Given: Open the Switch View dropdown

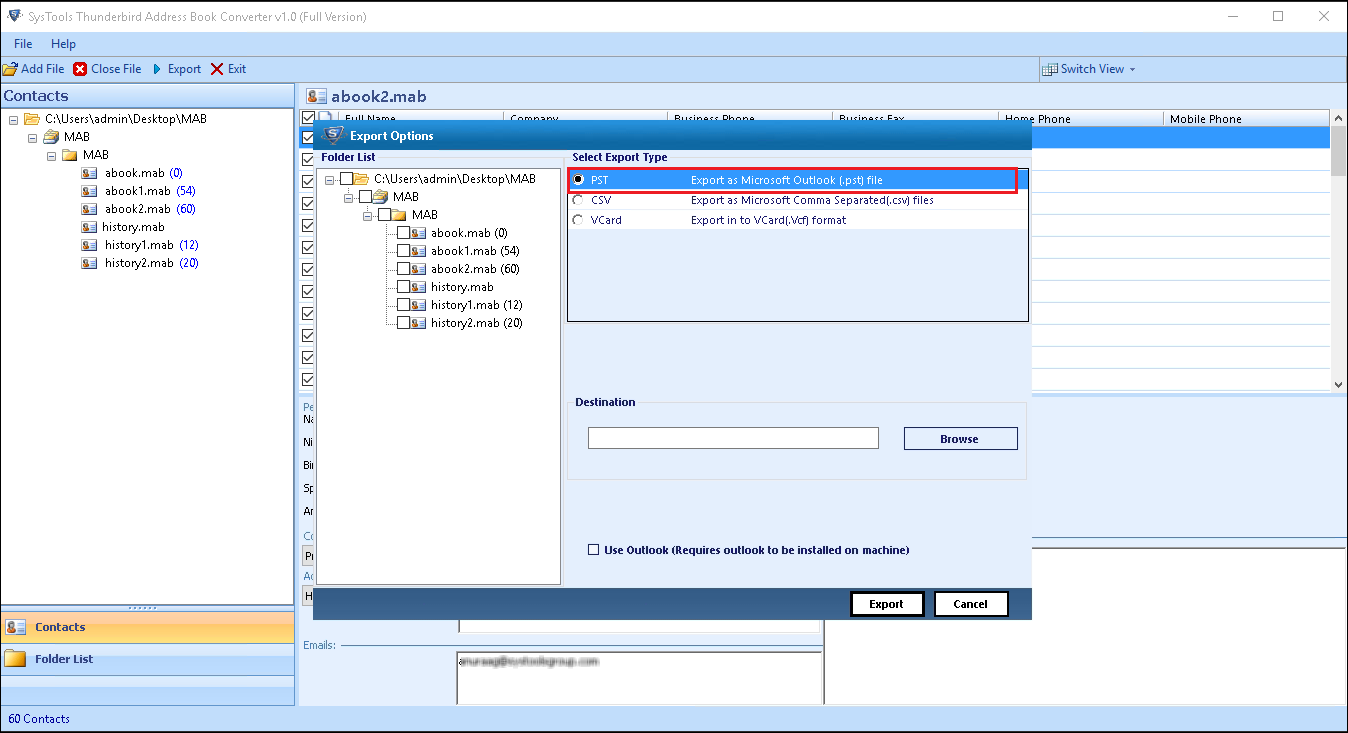Looking at the screenshot, I should coord(1089,69).
